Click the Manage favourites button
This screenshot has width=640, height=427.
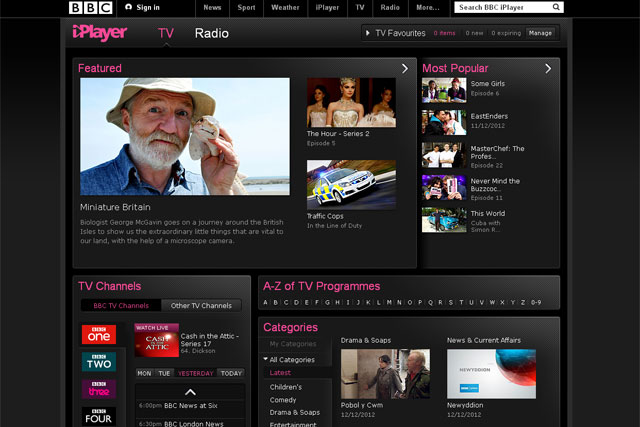tap(540, 33)
